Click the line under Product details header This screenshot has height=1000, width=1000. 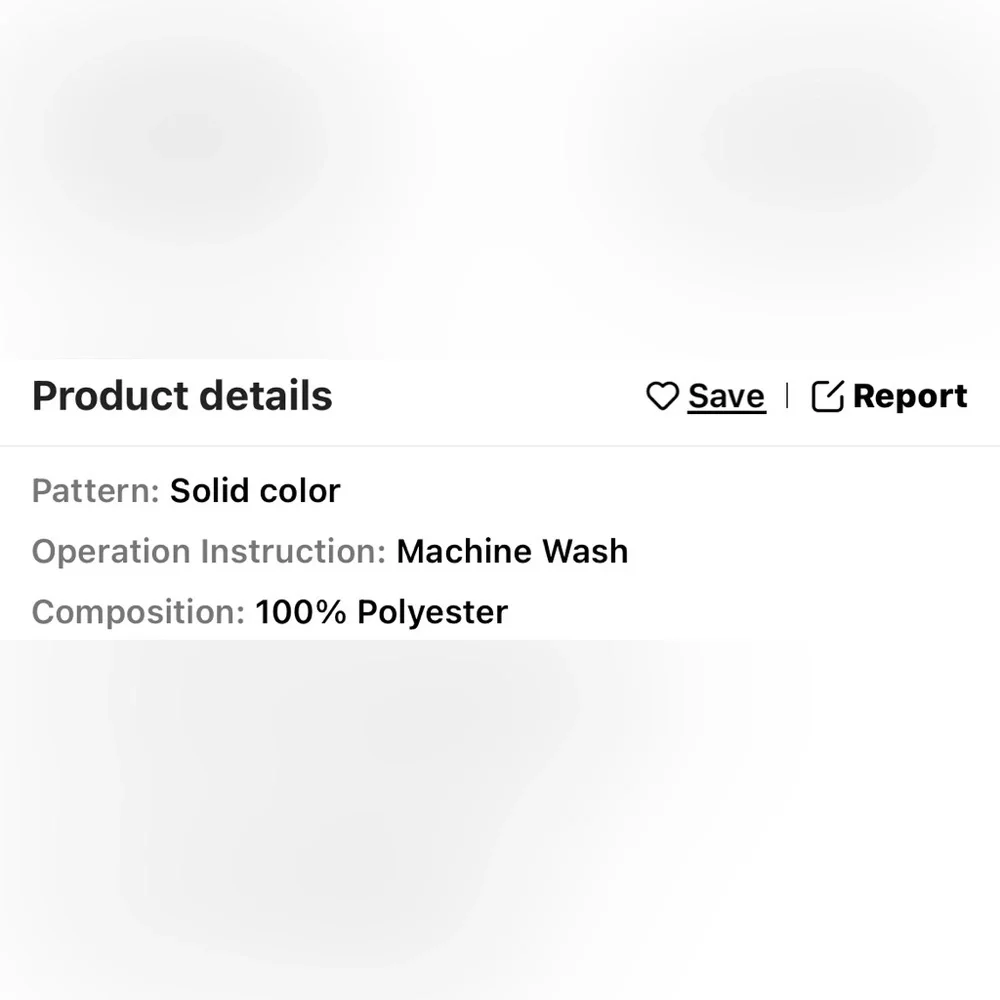tap(500, 446)
